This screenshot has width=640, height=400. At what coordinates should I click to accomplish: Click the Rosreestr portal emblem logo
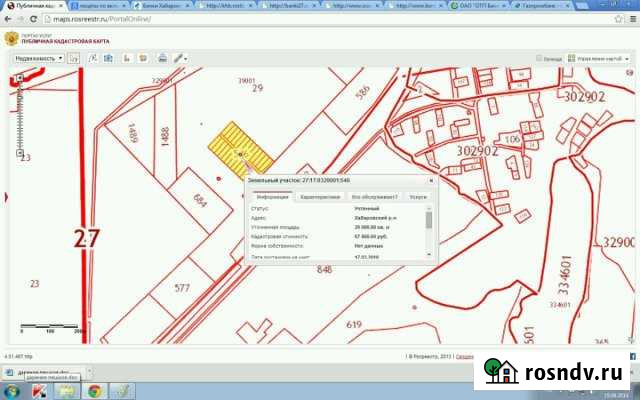11,40
